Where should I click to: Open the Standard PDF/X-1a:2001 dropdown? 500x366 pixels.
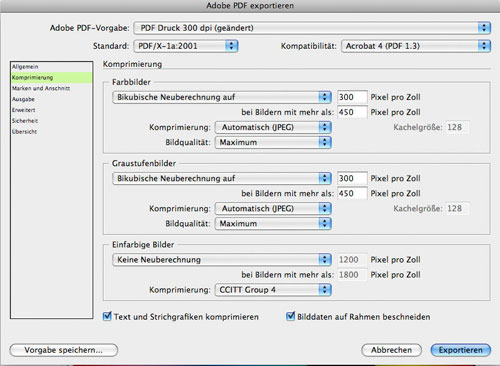click(186, 46)
